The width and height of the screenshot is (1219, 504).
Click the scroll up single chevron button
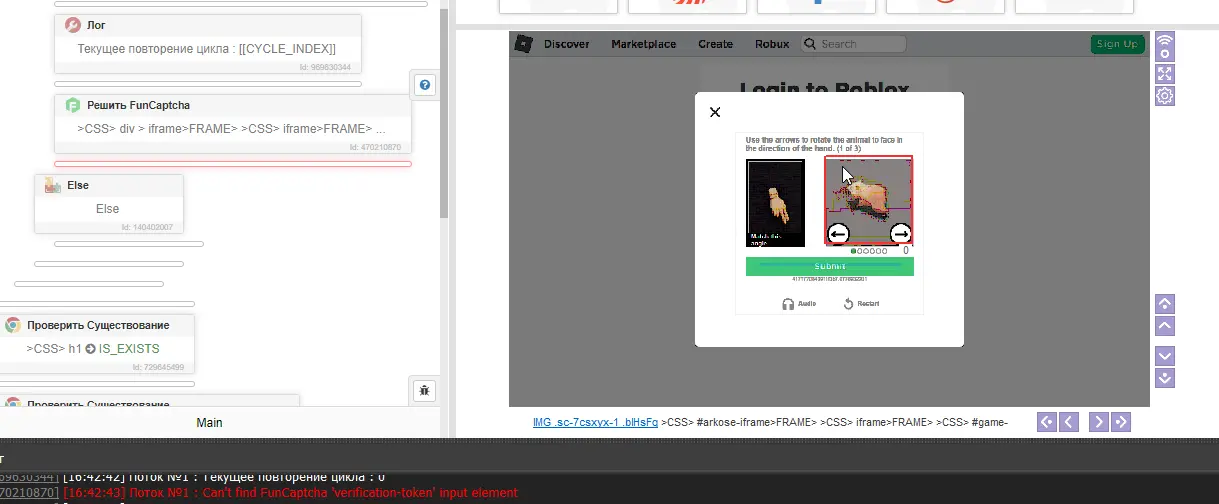[x=1164, y=326]
